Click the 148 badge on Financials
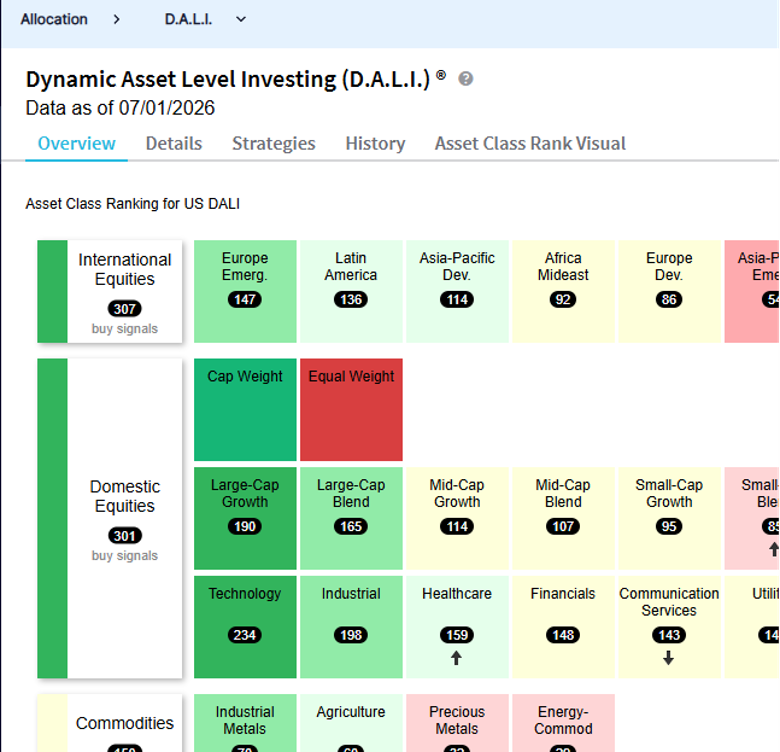The width and height of the screenshot is (780, 752). (x=563, y=635)
